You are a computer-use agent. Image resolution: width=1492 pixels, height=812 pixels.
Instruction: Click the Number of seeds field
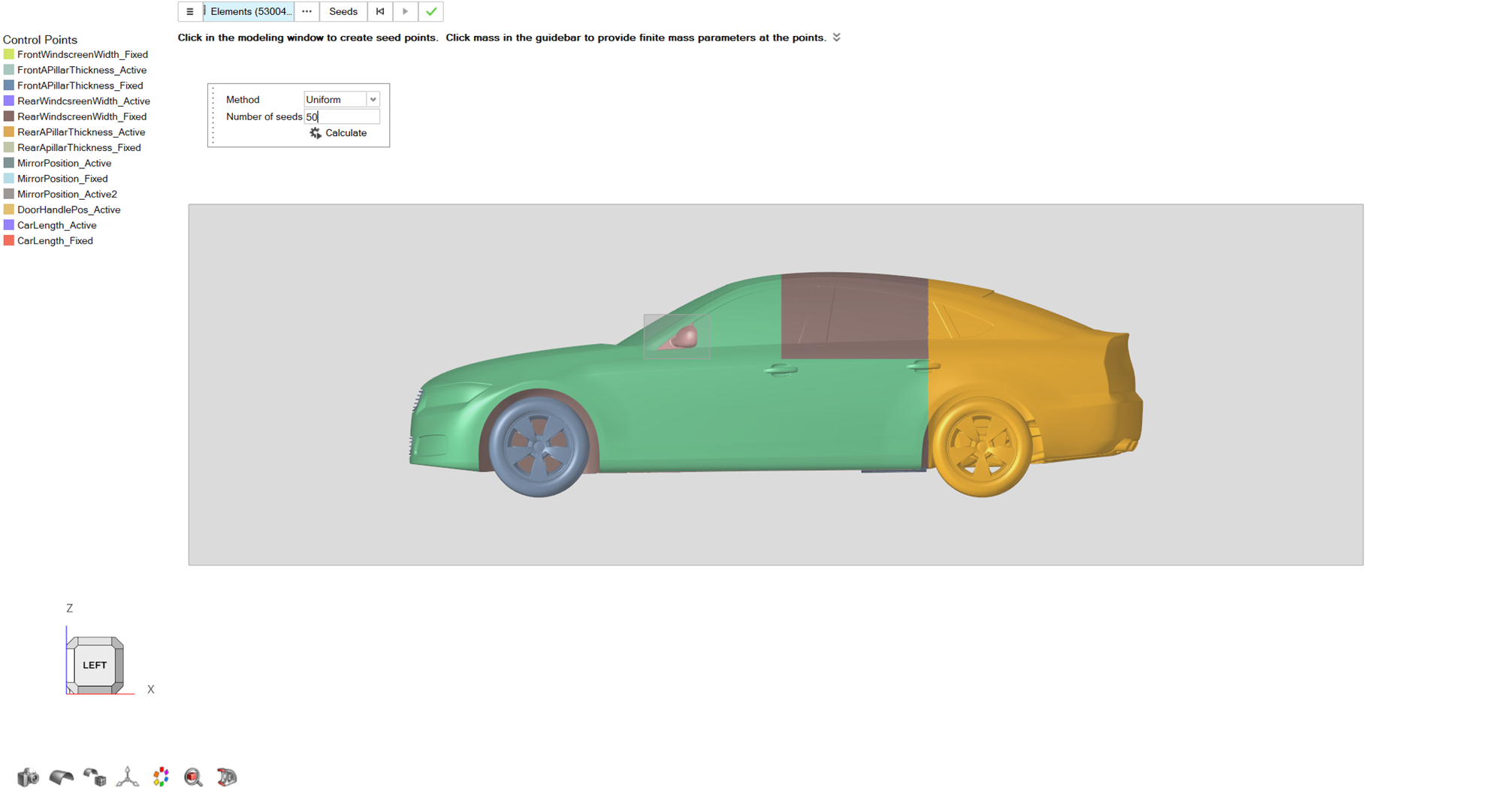(x=342, y=116)
